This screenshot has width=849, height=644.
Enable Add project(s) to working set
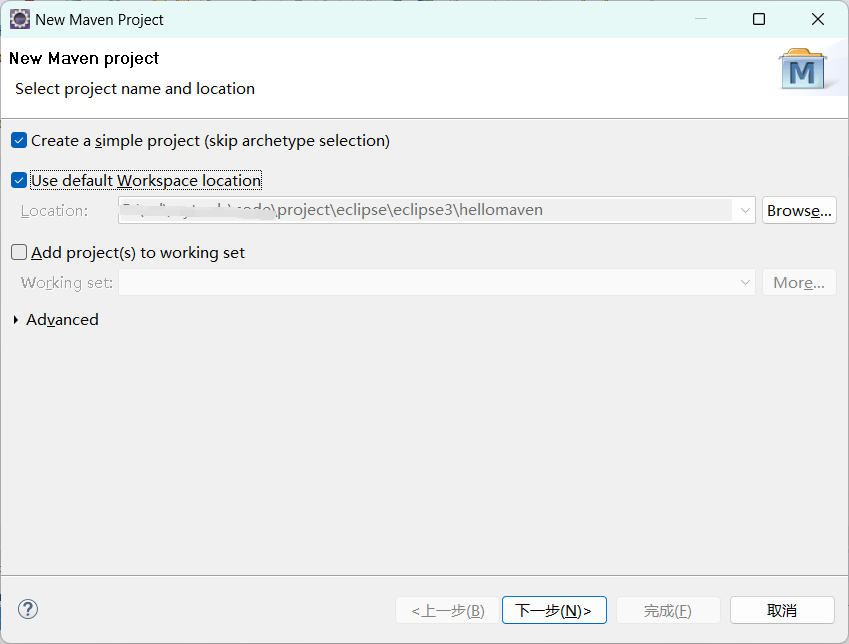tap(19, 252)
